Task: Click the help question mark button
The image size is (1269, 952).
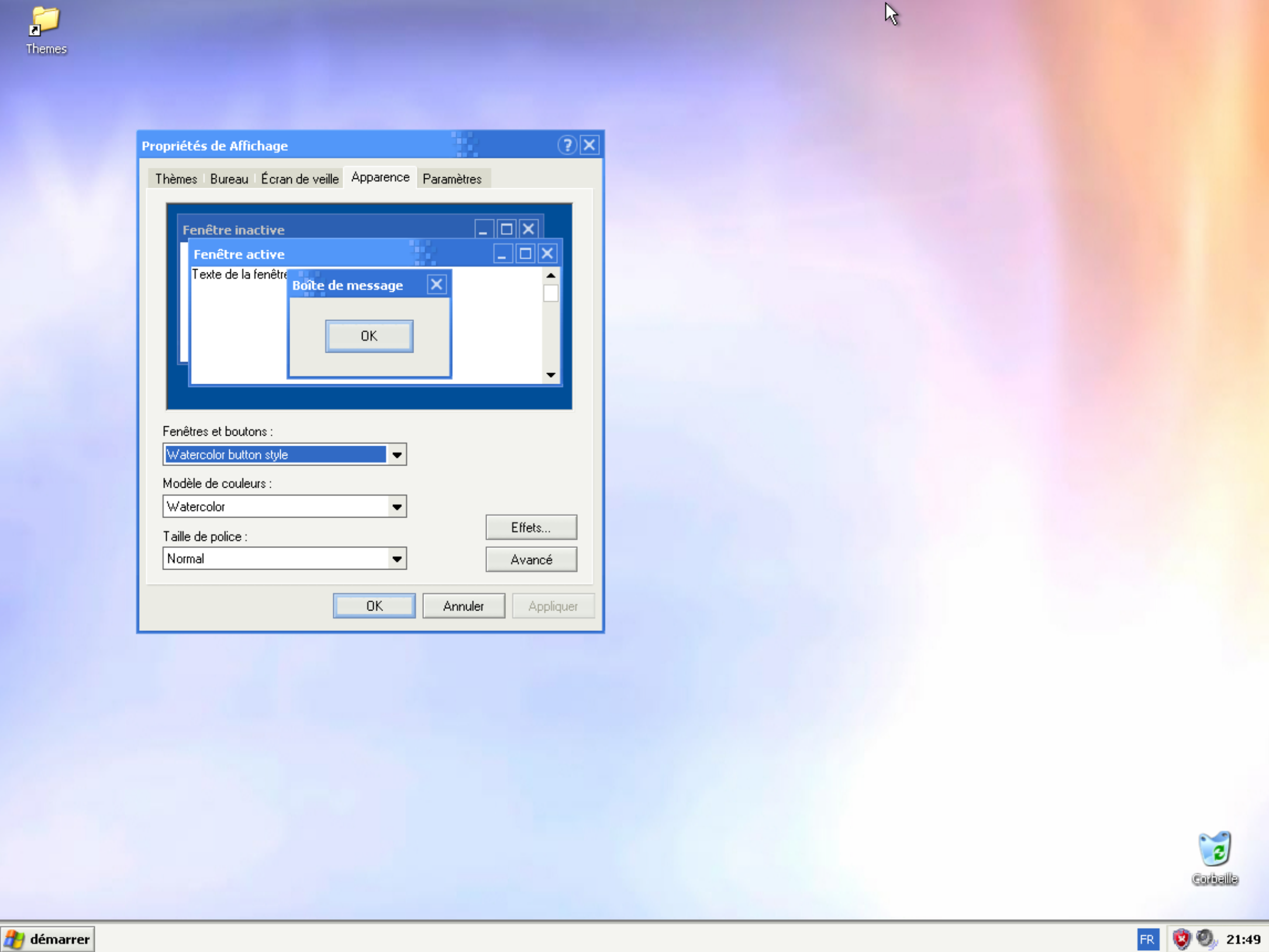Action: [566, 145]
